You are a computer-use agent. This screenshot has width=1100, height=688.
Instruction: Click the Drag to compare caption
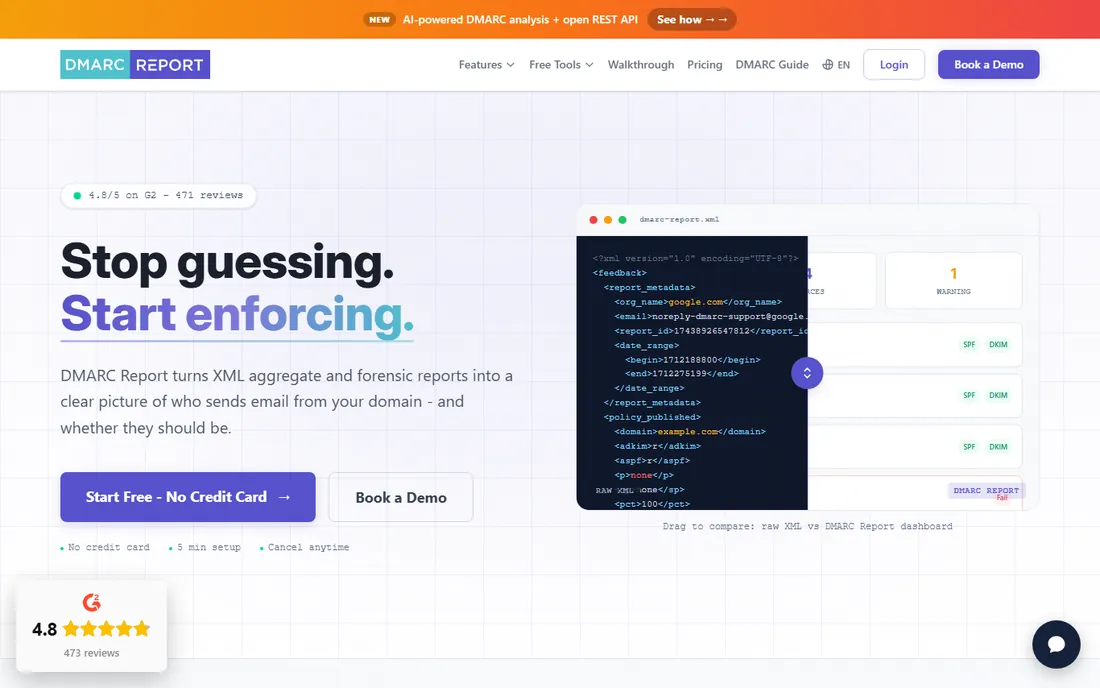coord(807,526)
